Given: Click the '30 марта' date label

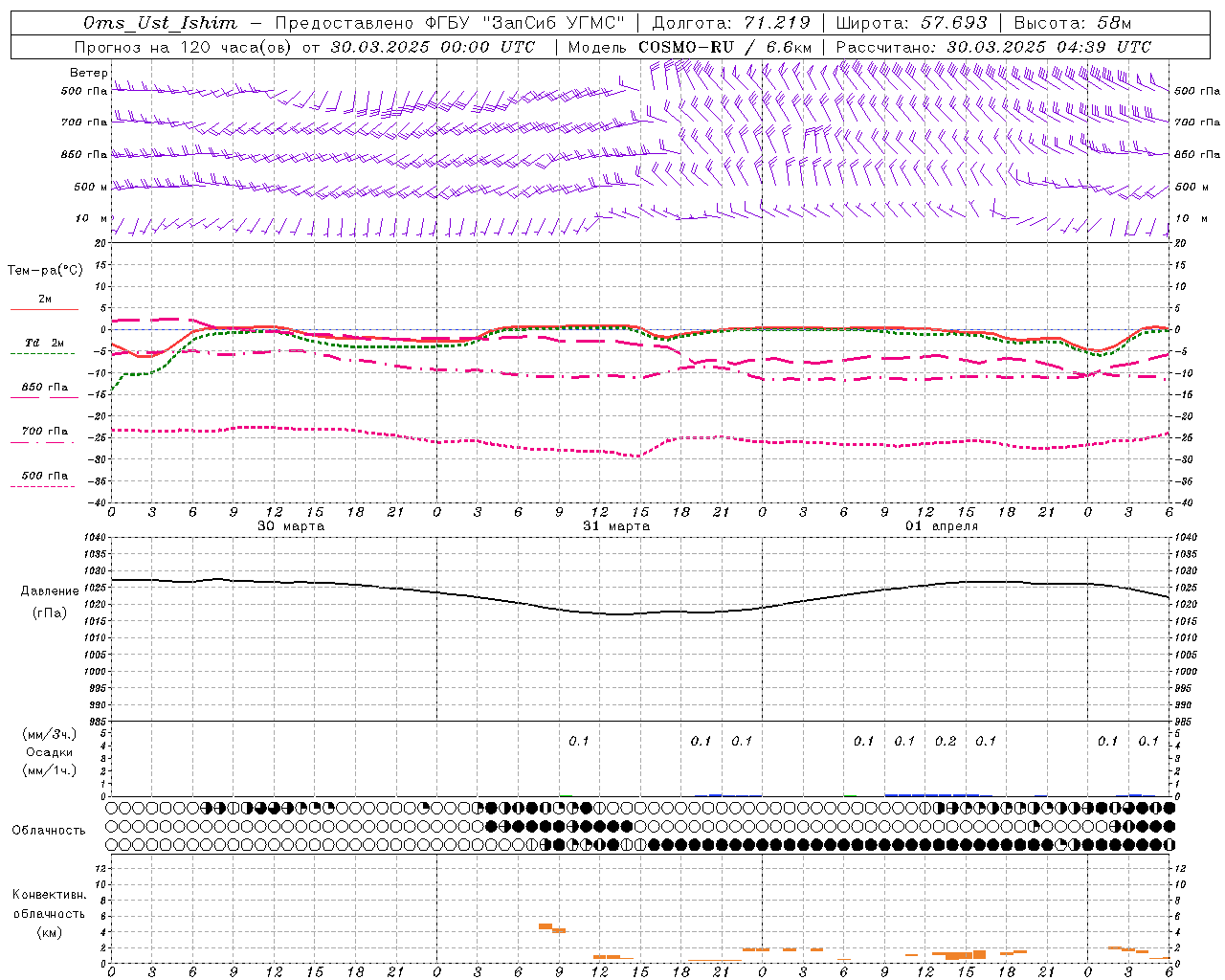Looking at the screenshot, I should 291,526.
